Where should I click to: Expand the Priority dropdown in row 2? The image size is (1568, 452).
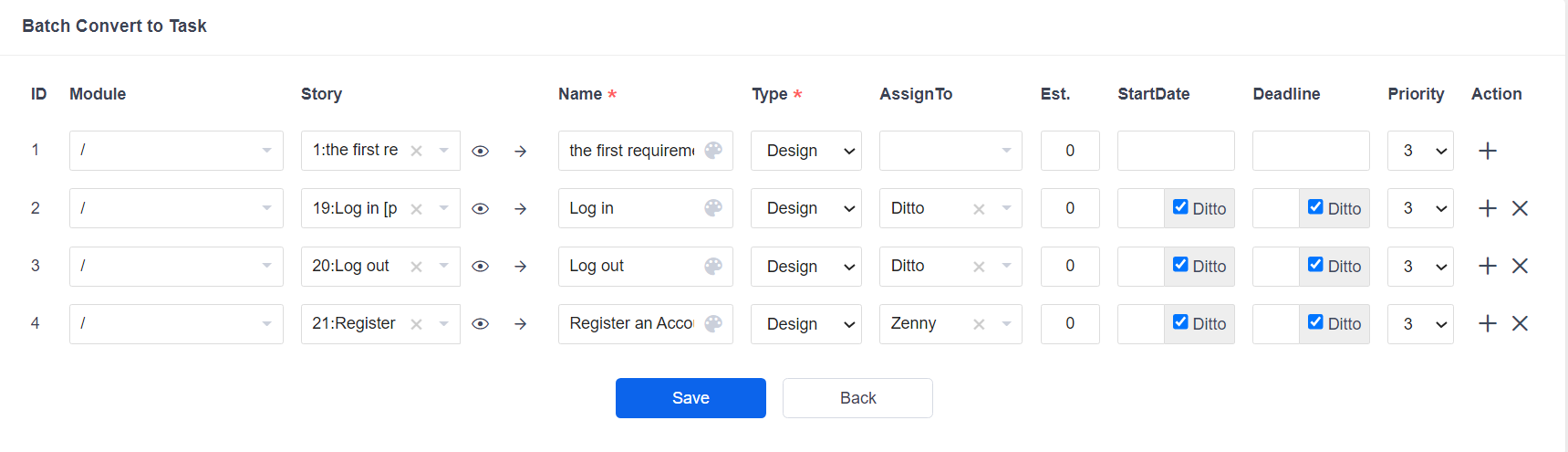(x=1420, y=208)
